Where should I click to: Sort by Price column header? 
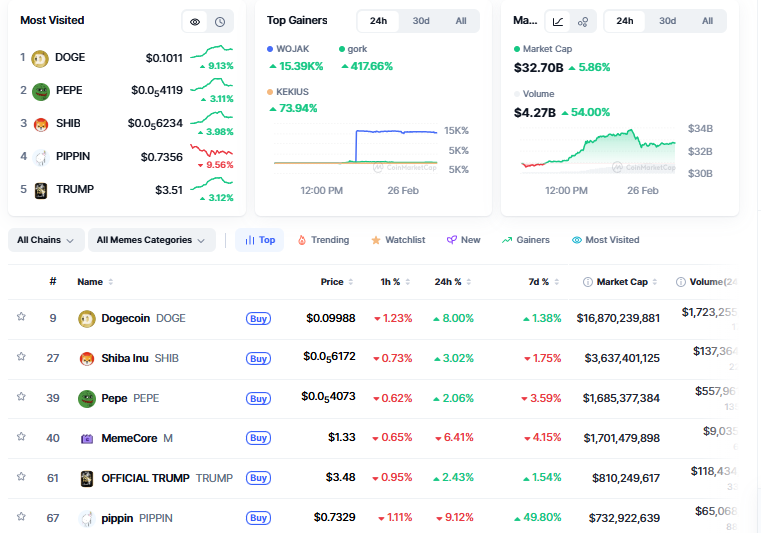point(332,282)
